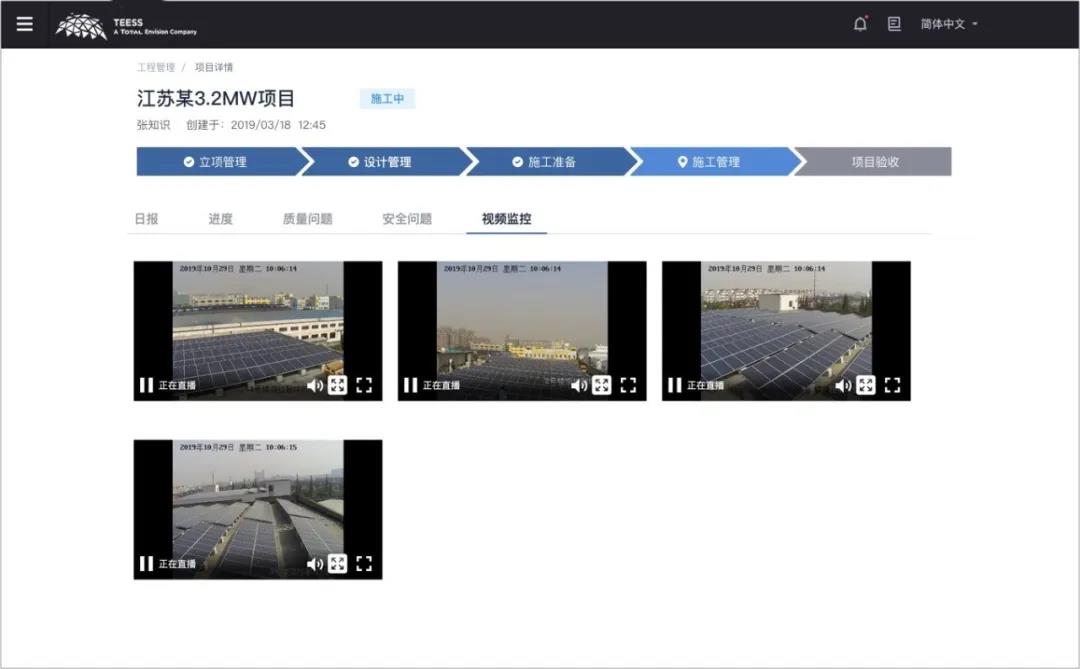Open the hamburger navigation menu
The width and height of the screenshot is (1080, 669).
pyautogui.click(x=24, y=24)
